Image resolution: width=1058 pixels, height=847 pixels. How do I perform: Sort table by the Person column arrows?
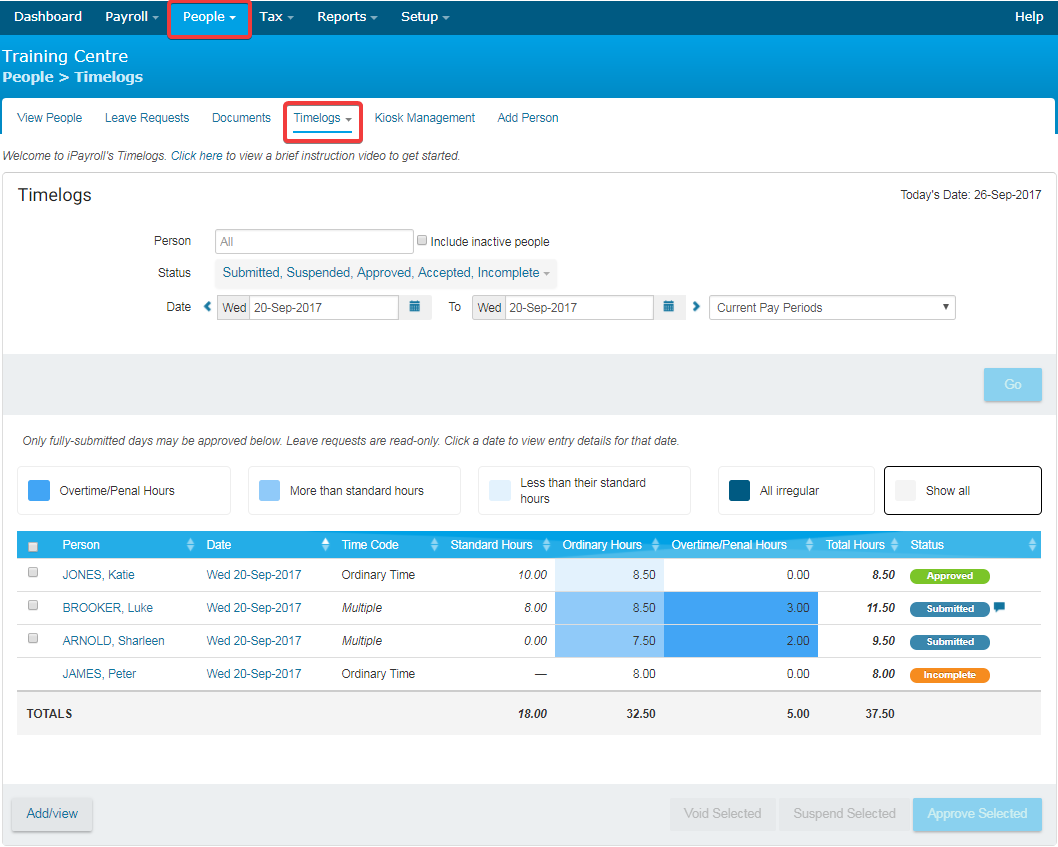click(x=191, y=545)
